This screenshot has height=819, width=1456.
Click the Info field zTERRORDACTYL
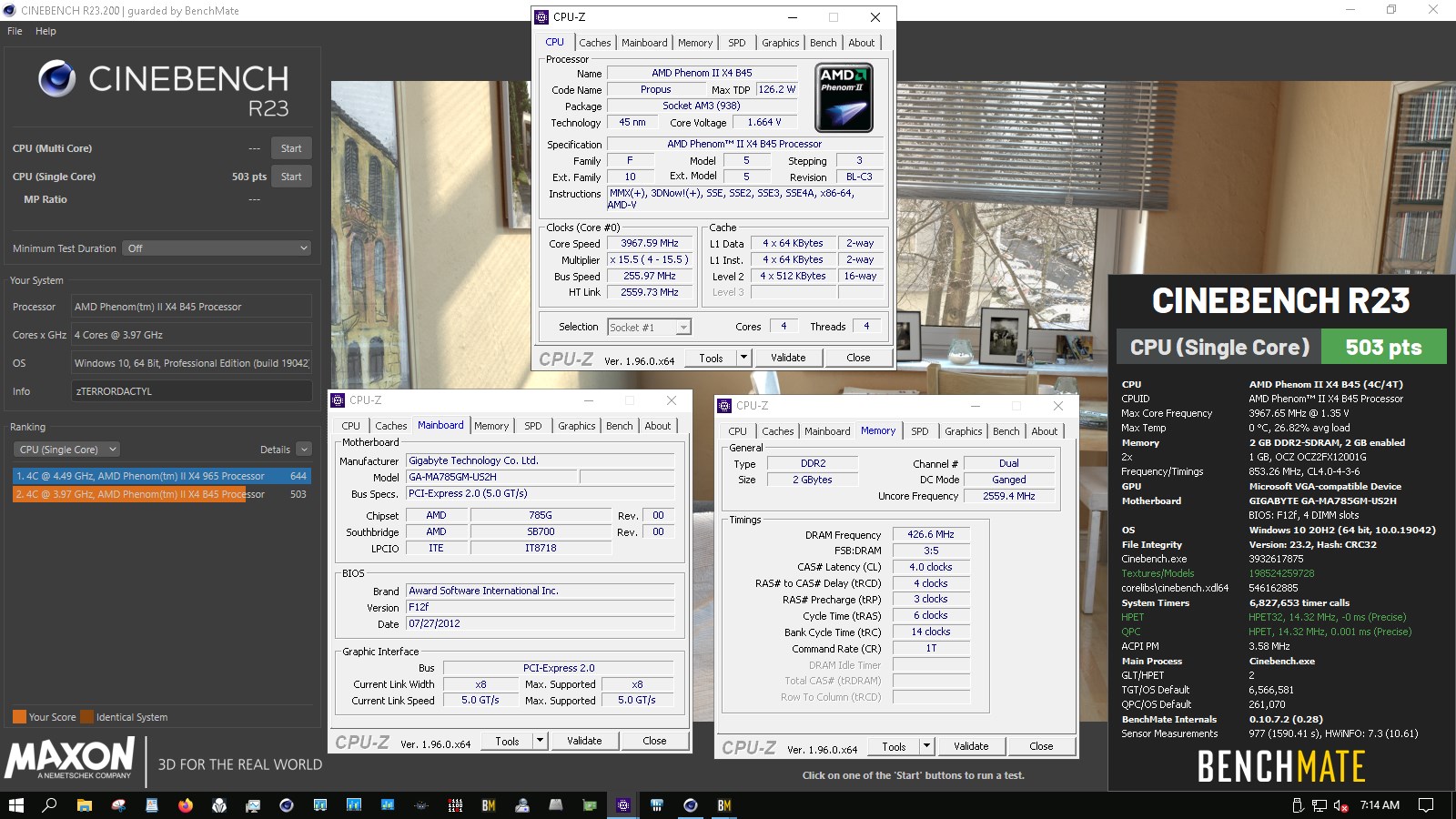point(191,391)
